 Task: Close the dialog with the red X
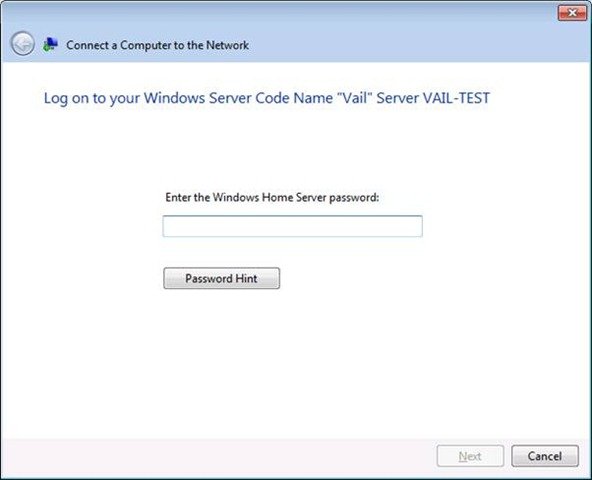572,13
